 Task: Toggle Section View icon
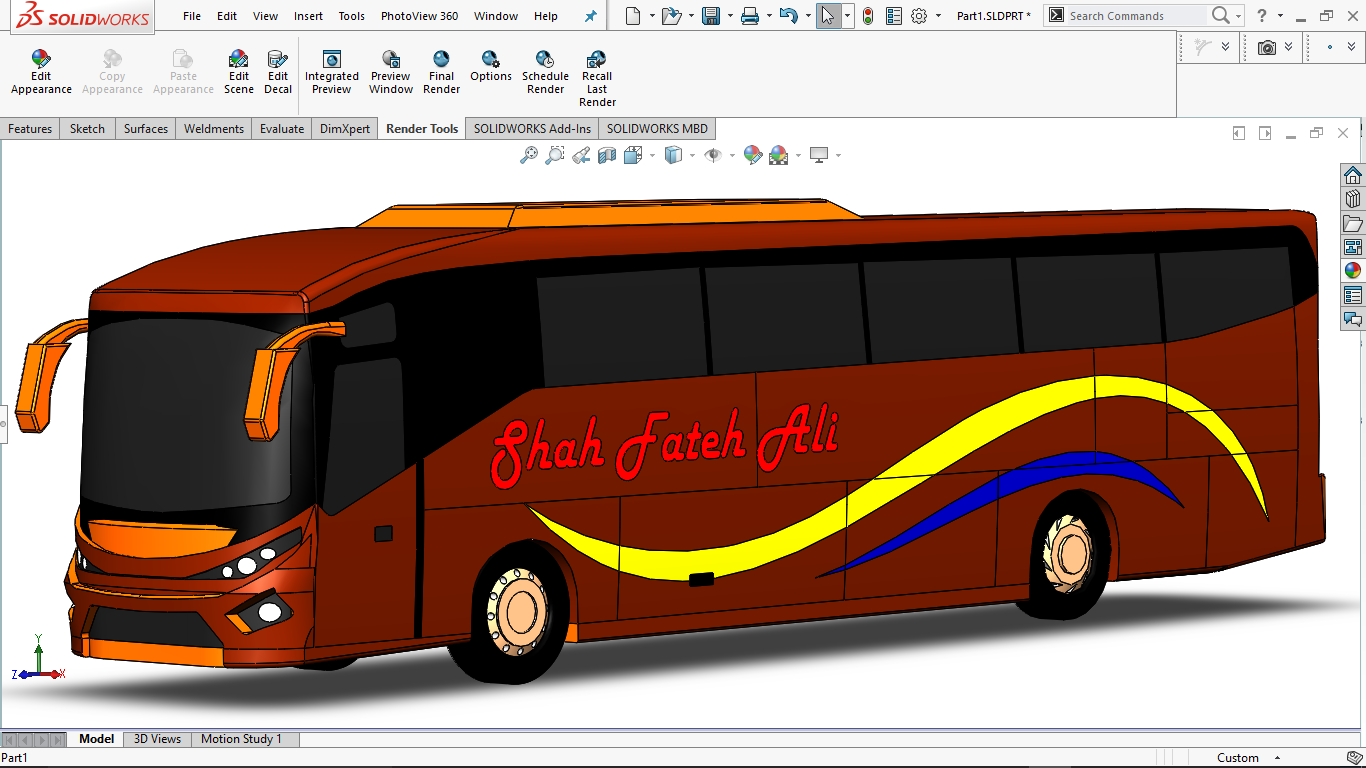(607, 155)
